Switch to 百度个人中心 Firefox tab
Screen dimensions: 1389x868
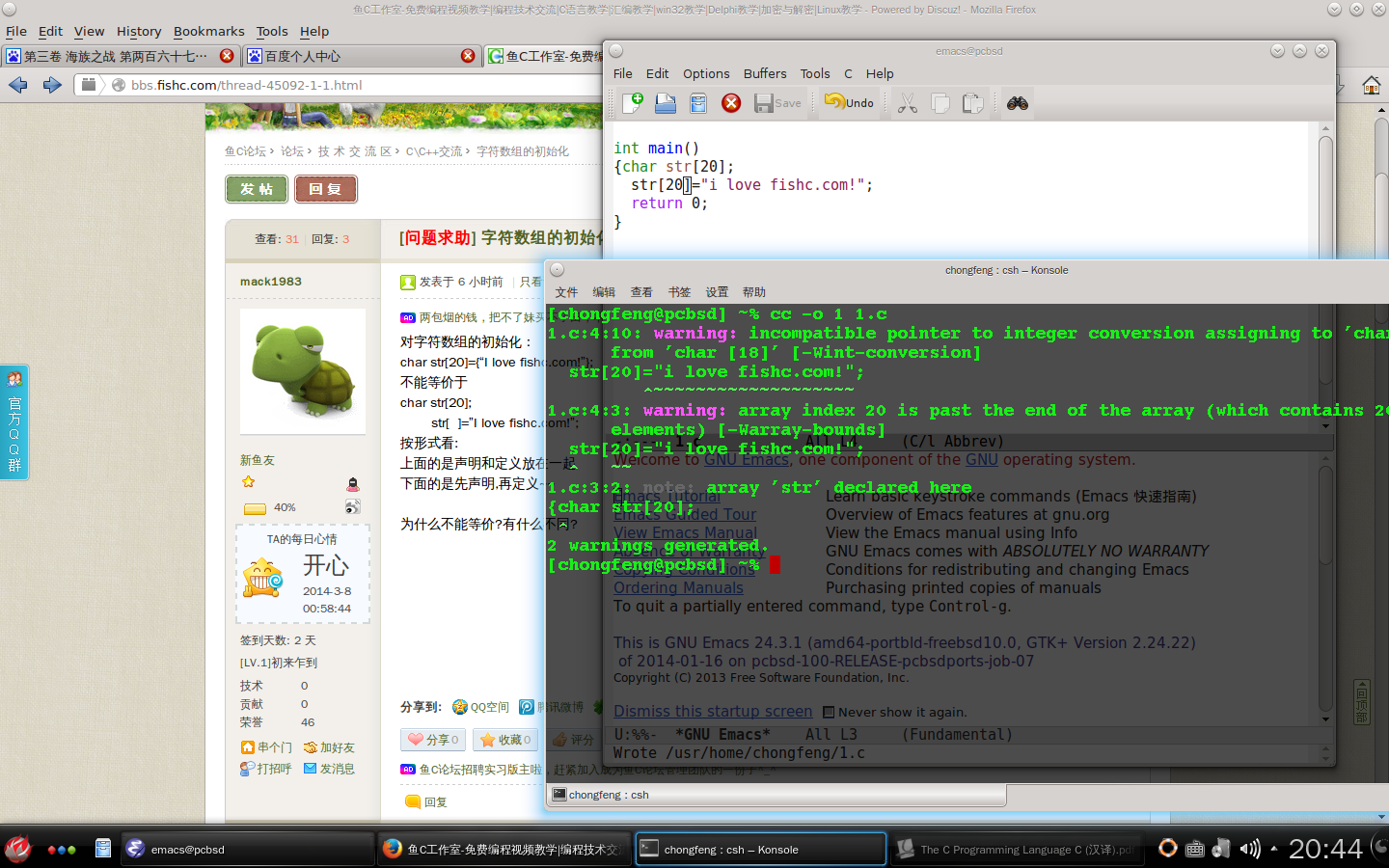tap(361, 56)
